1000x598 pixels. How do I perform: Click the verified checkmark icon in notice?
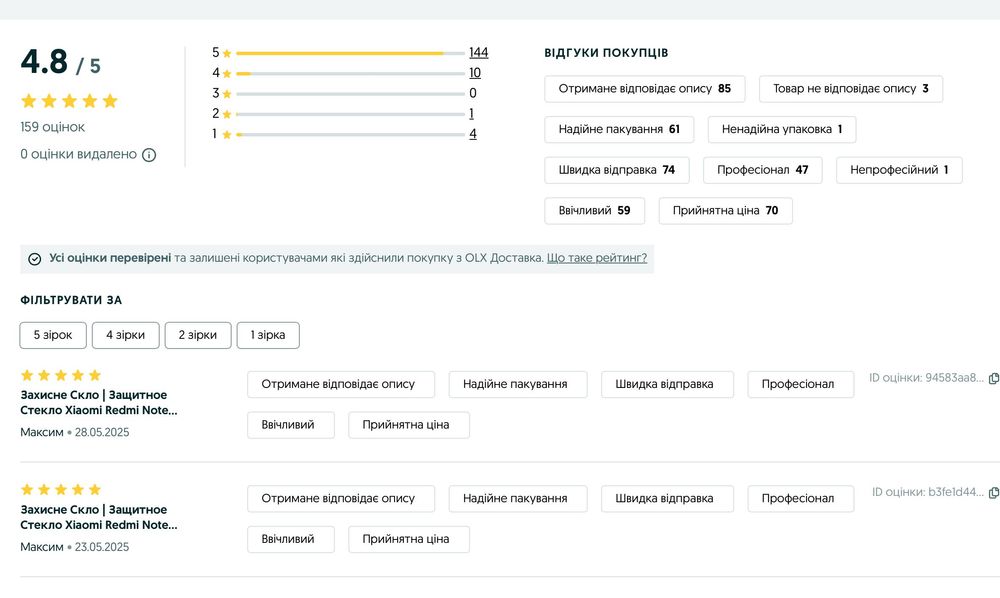[35, 258]
